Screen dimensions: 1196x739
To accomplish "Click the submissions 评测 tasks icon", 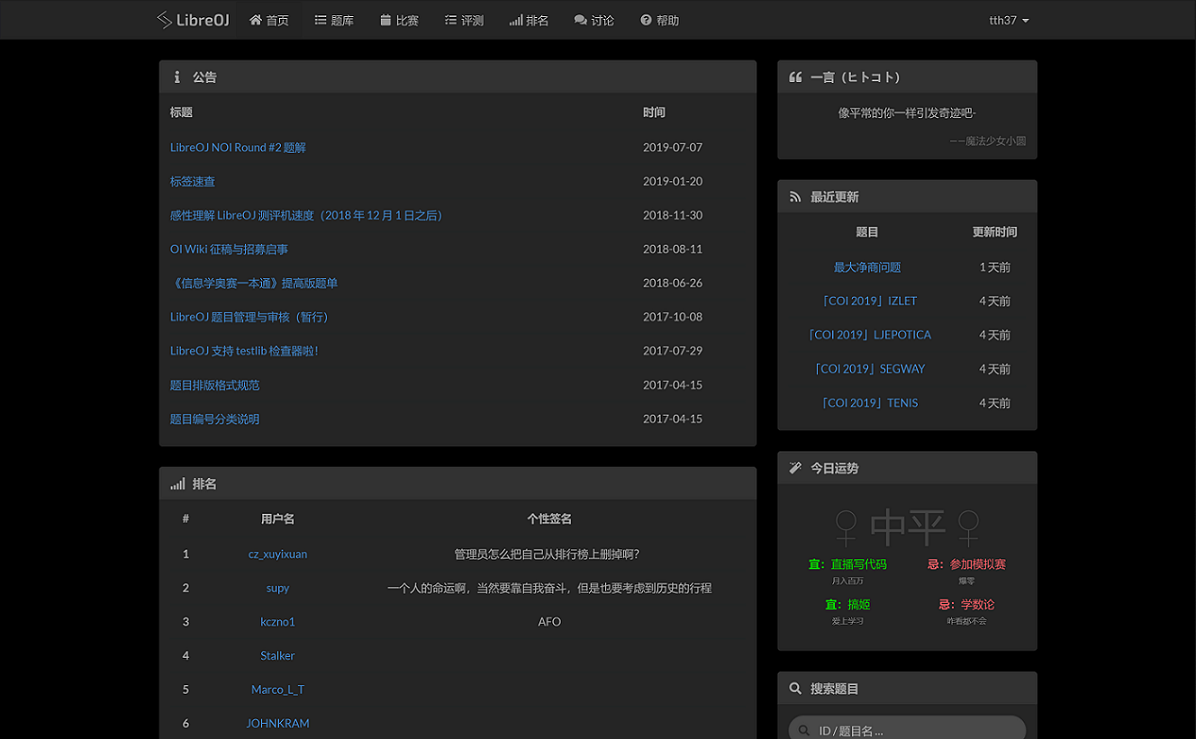I will point(451,20).
